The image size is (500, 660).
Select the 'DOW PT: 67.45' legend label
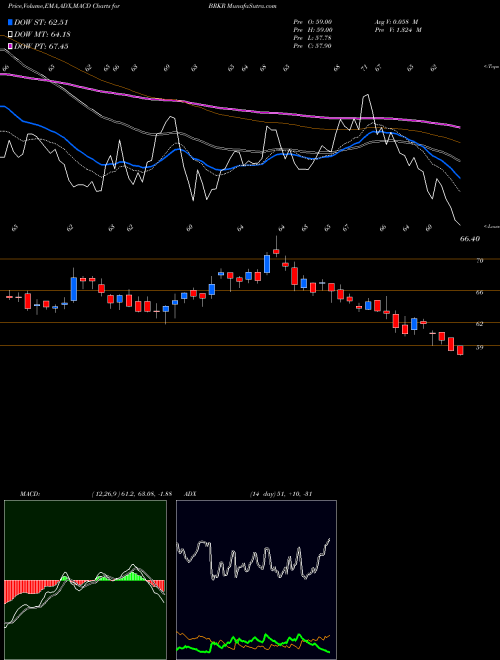tap(41, 46)
